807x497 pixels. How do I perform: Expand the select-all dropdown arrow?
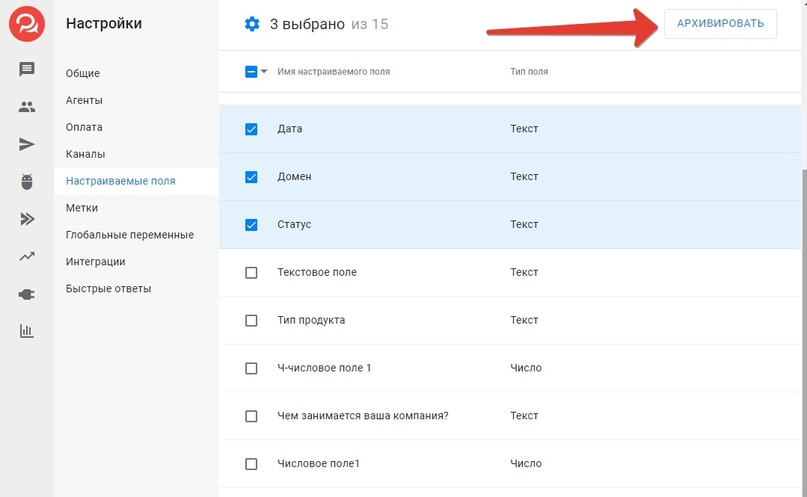click(x=264, y=72)
